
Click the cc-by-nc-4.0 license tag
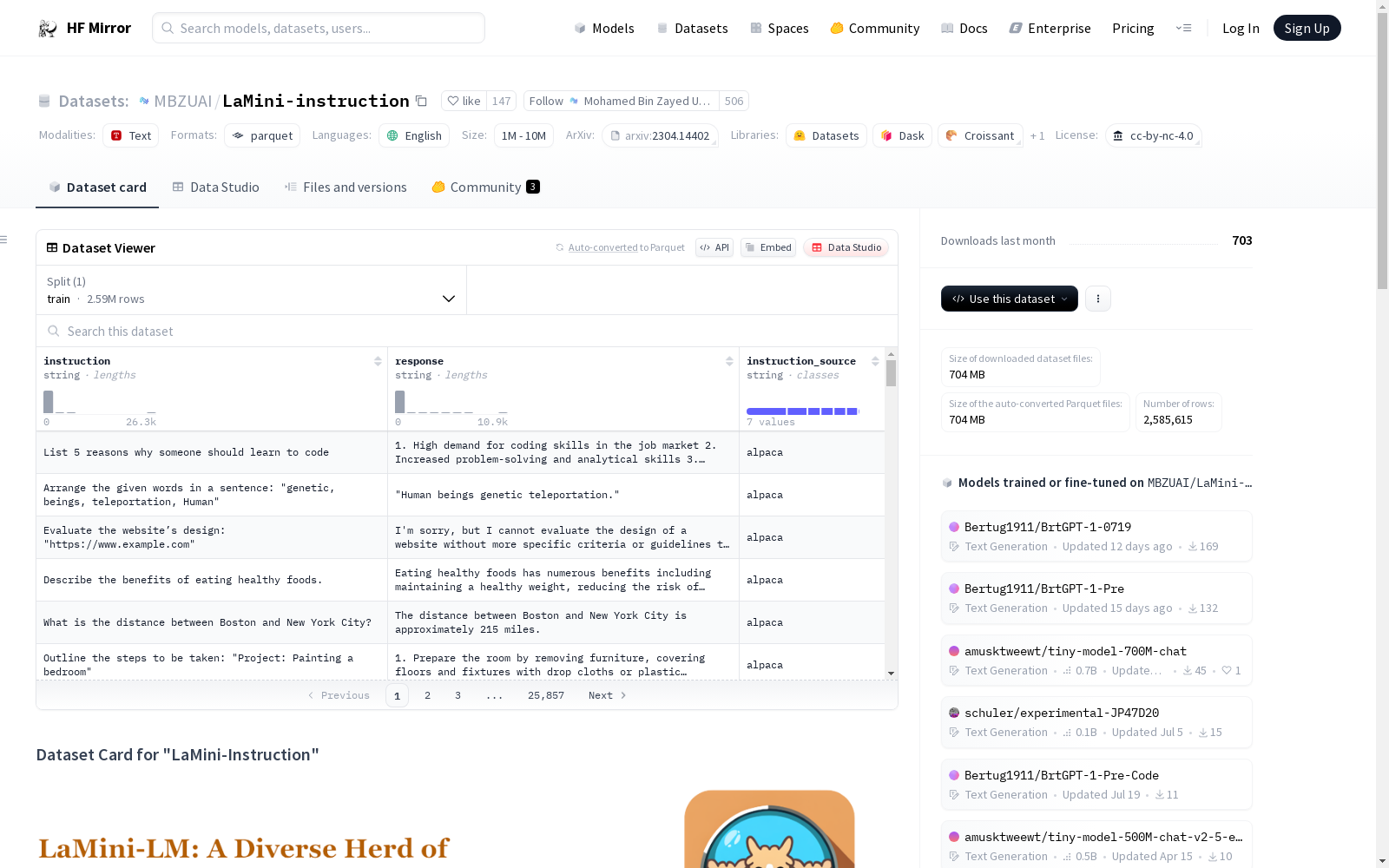coord(1154,135)
